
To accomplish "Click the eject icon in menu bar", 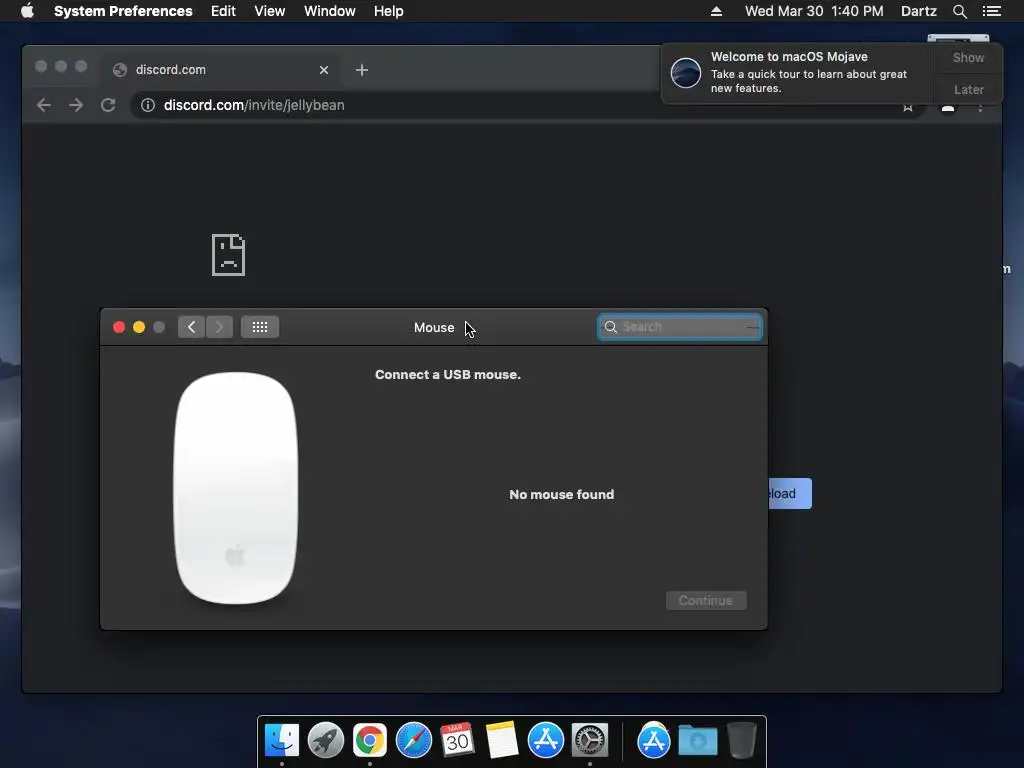I will (716, 11).
